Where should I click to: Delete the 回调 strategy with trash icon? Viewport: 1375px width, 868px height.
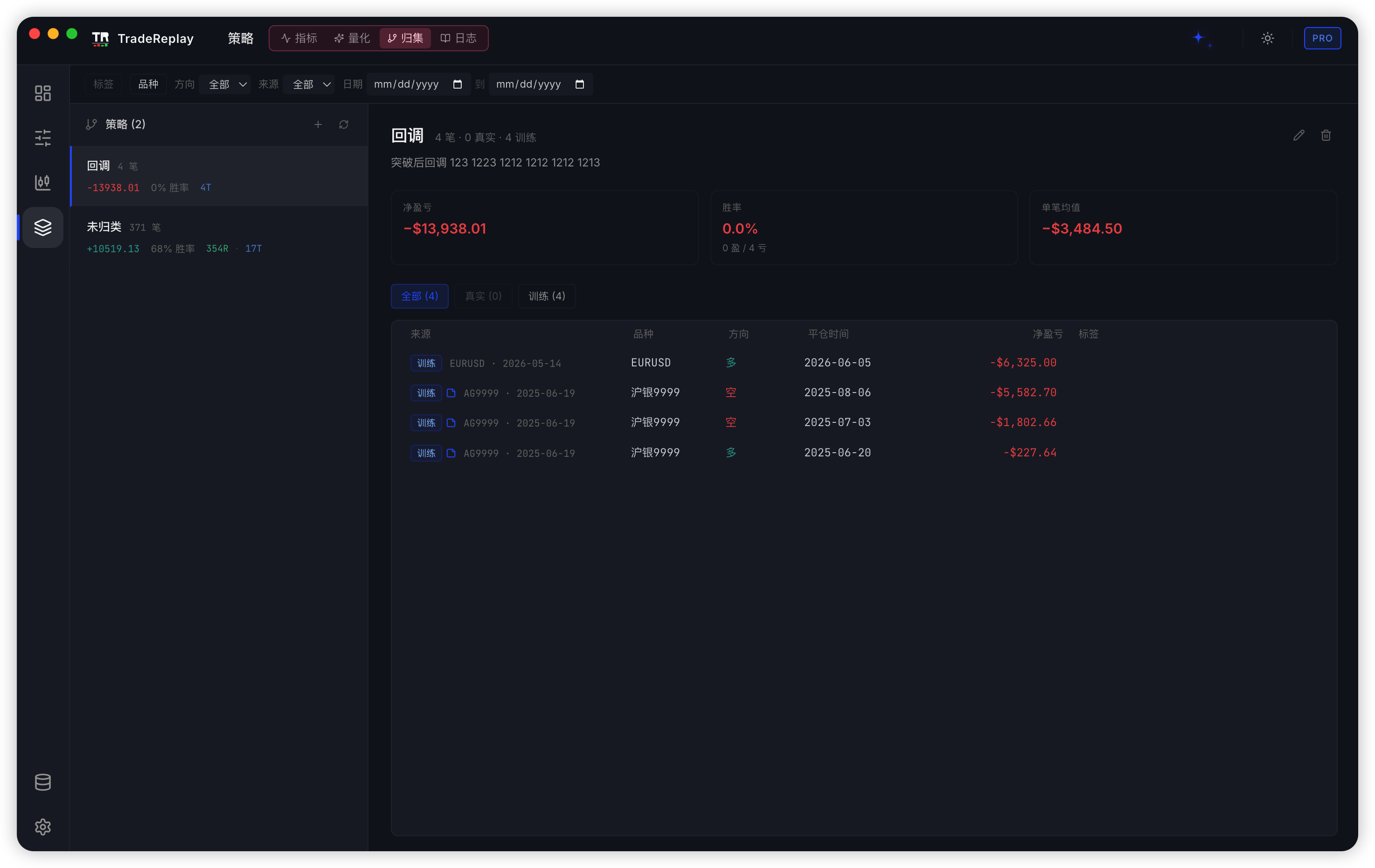click(x=1326, y=135)
